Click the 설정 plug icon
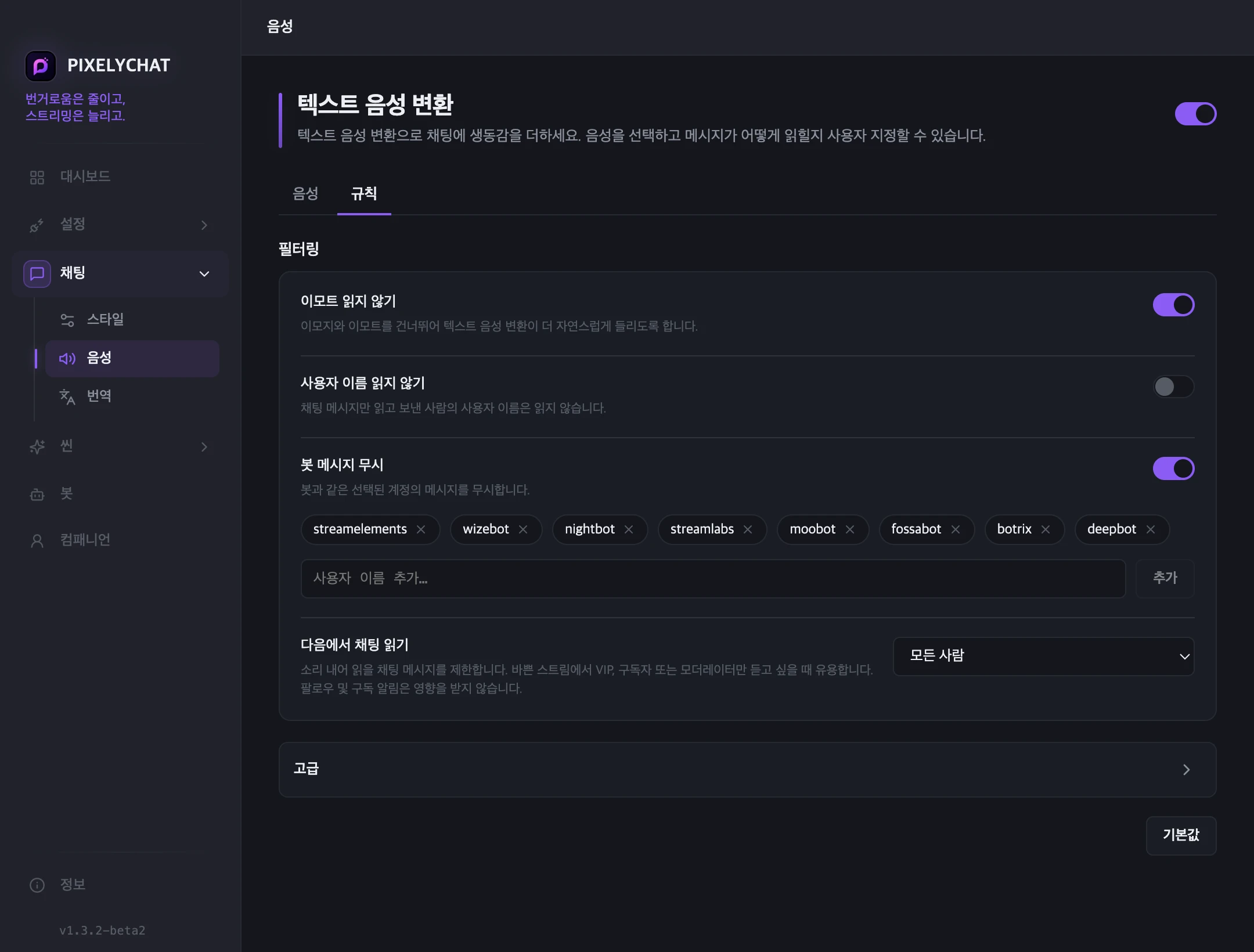The image size is (1254, 952). [37, 225]
